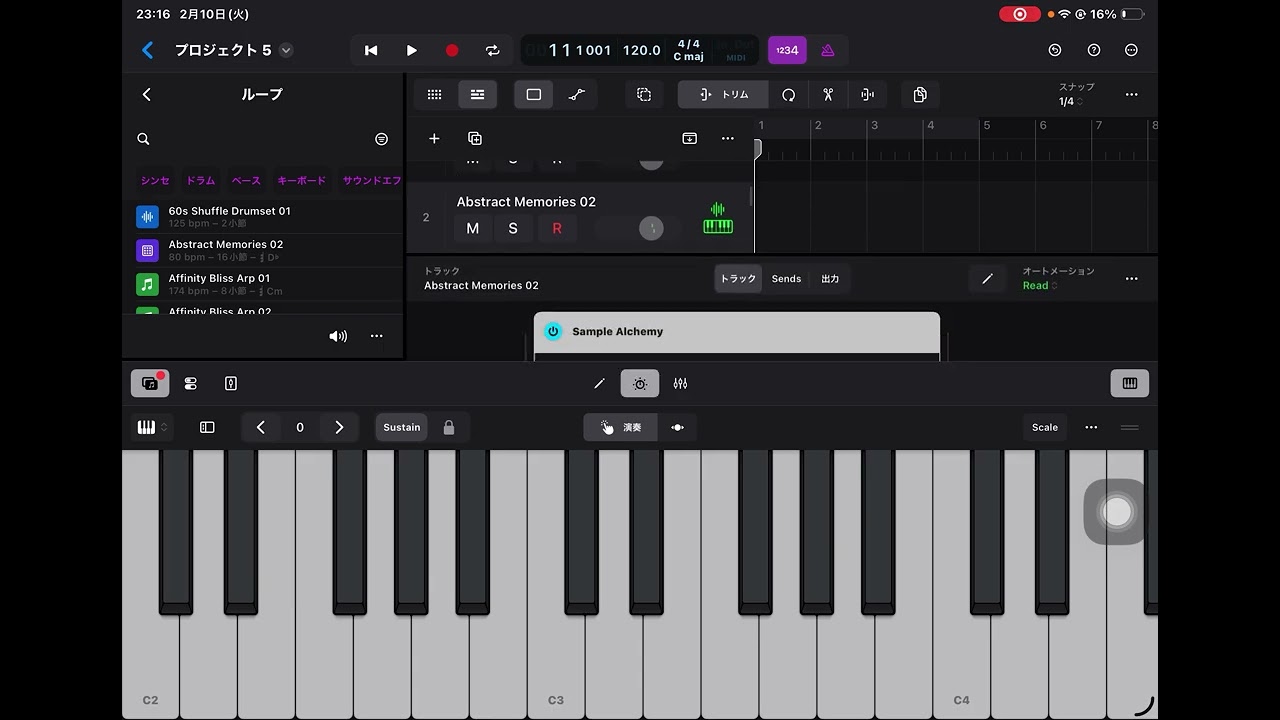Toggle the metronome icon
Viewport: 1280px width, 720px height.
click(x=828, y=50)
